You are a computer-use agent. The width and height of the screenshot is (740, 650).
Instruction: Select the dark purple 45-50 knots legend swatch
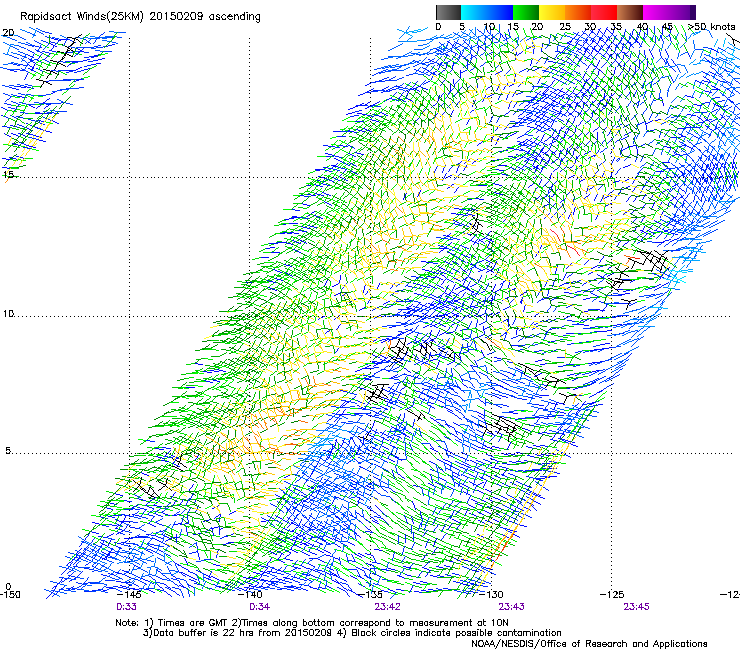coord(682,12)
